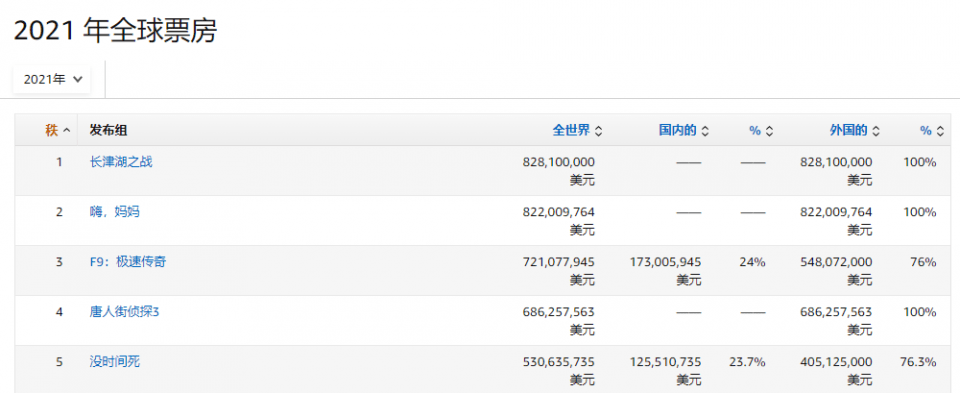This screenshot has height=393, width=960.
Task: Open the 长津湖之战 movie link
Action: (x=121, y=162)
